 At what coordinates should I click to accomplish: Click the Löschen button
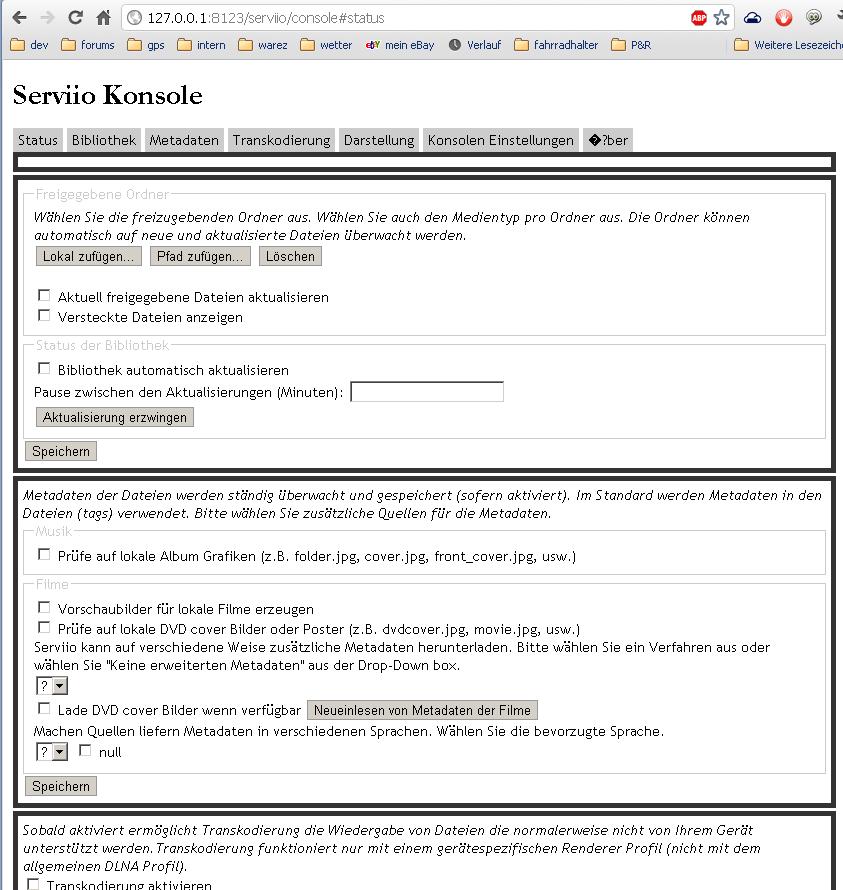coord(290,257)
